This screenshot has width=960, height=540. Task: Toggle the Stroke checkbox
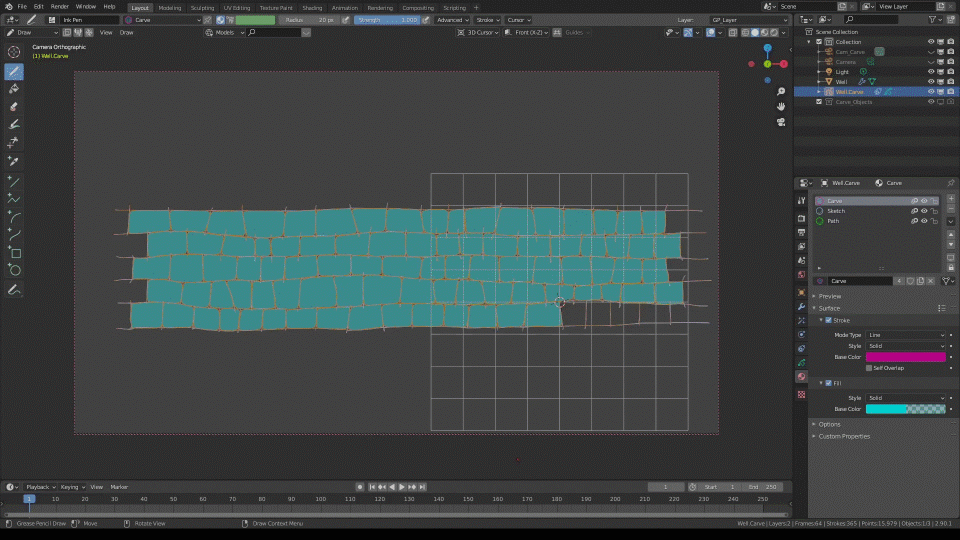coord(828,320)
